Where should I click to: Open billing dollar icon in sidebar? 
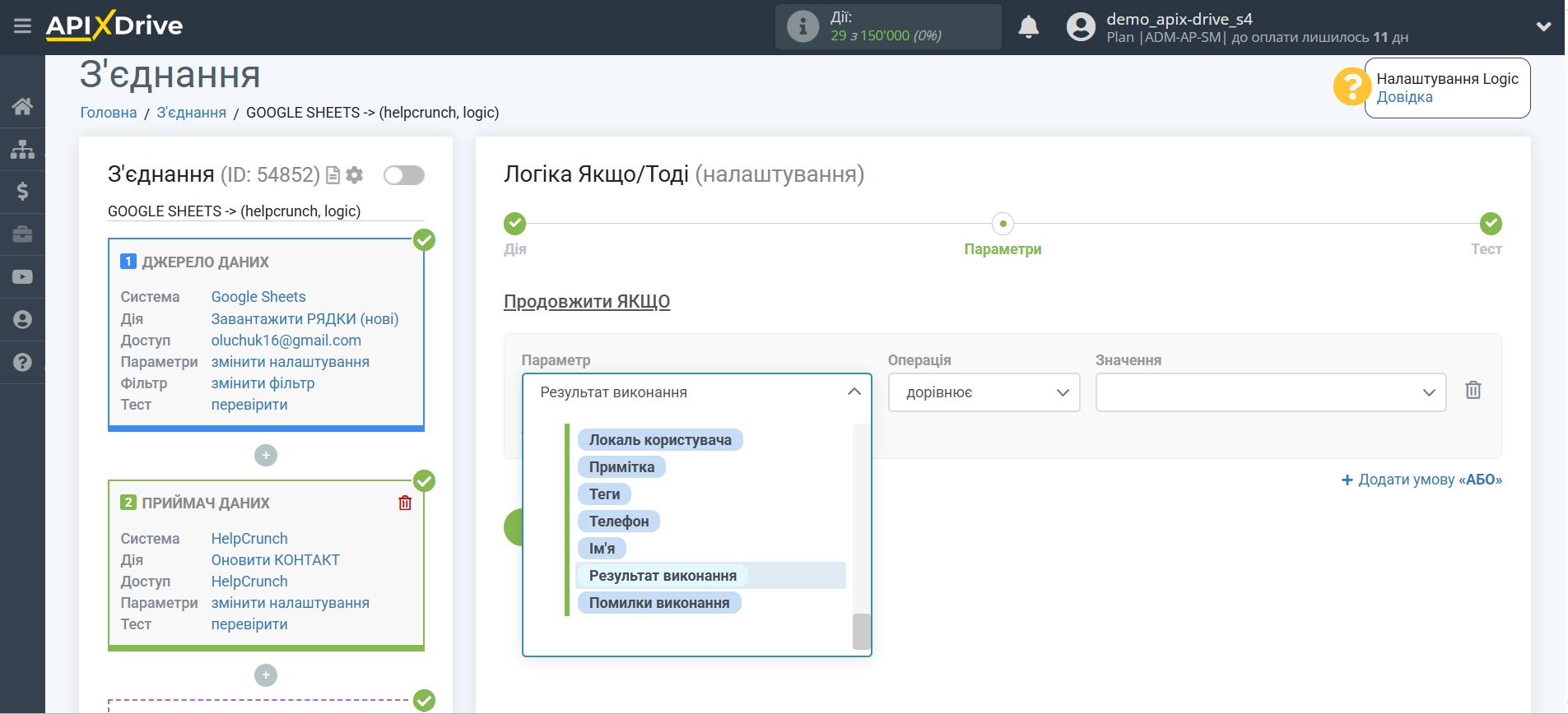click(22, 192)
